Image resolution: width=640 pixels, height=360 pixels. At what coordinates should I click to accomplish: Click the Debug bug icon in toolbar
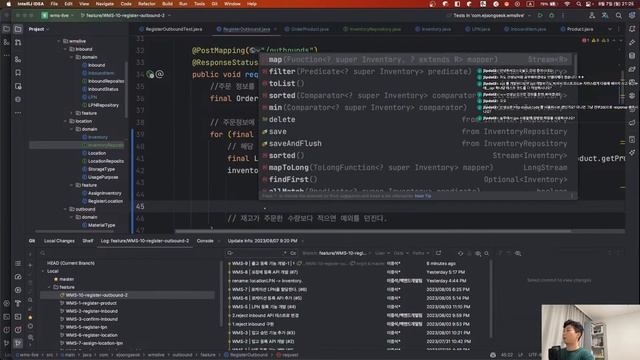pyautogui.click(x=551, y=16)
